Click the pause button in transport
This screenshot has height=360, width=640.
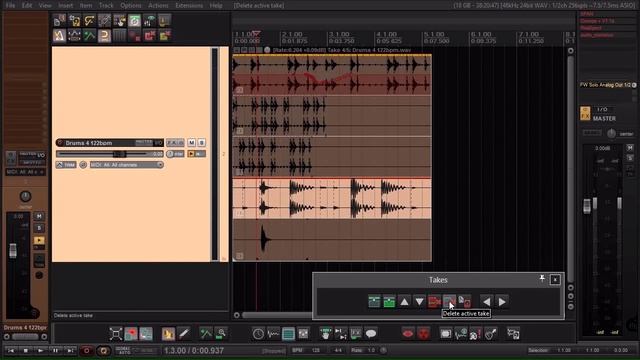[x=56, y=350]
